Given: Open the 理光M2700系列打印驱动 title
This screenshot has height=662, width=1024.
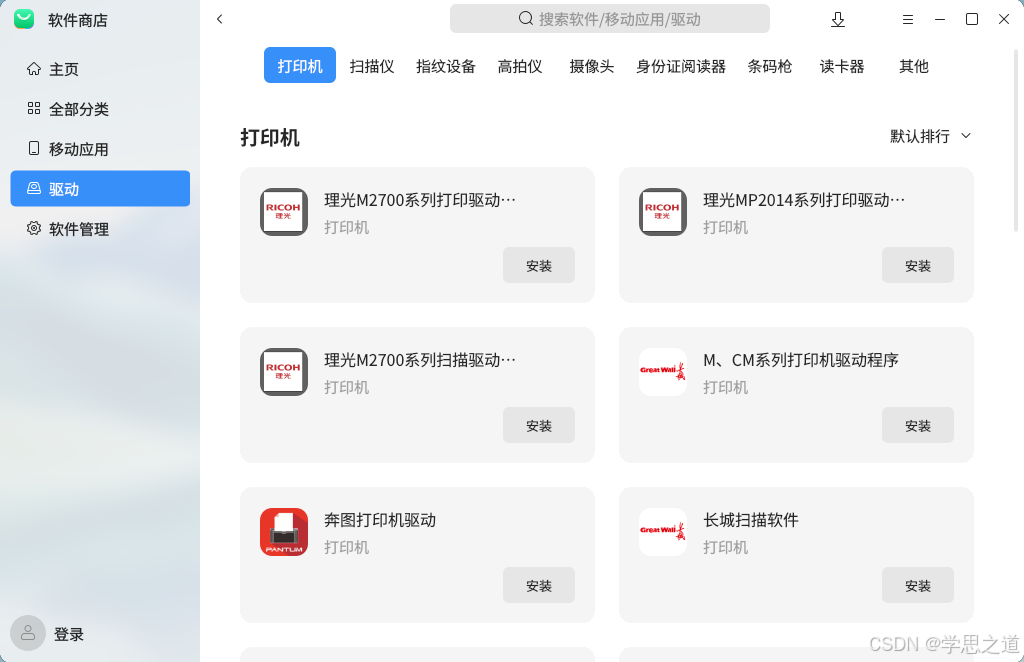Looking at the screenshot, I should 420,200.
